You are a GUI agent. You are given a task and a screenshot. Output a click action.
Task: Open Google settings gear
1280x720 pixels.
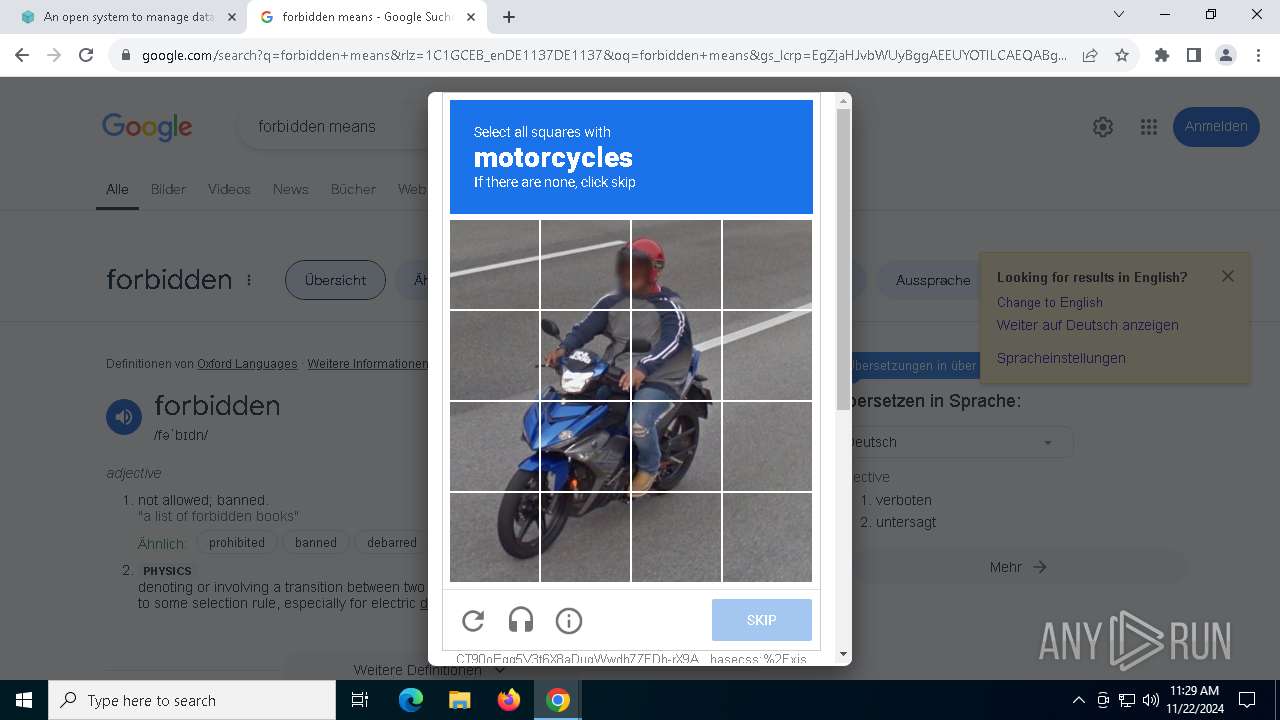pos(1103,127)
